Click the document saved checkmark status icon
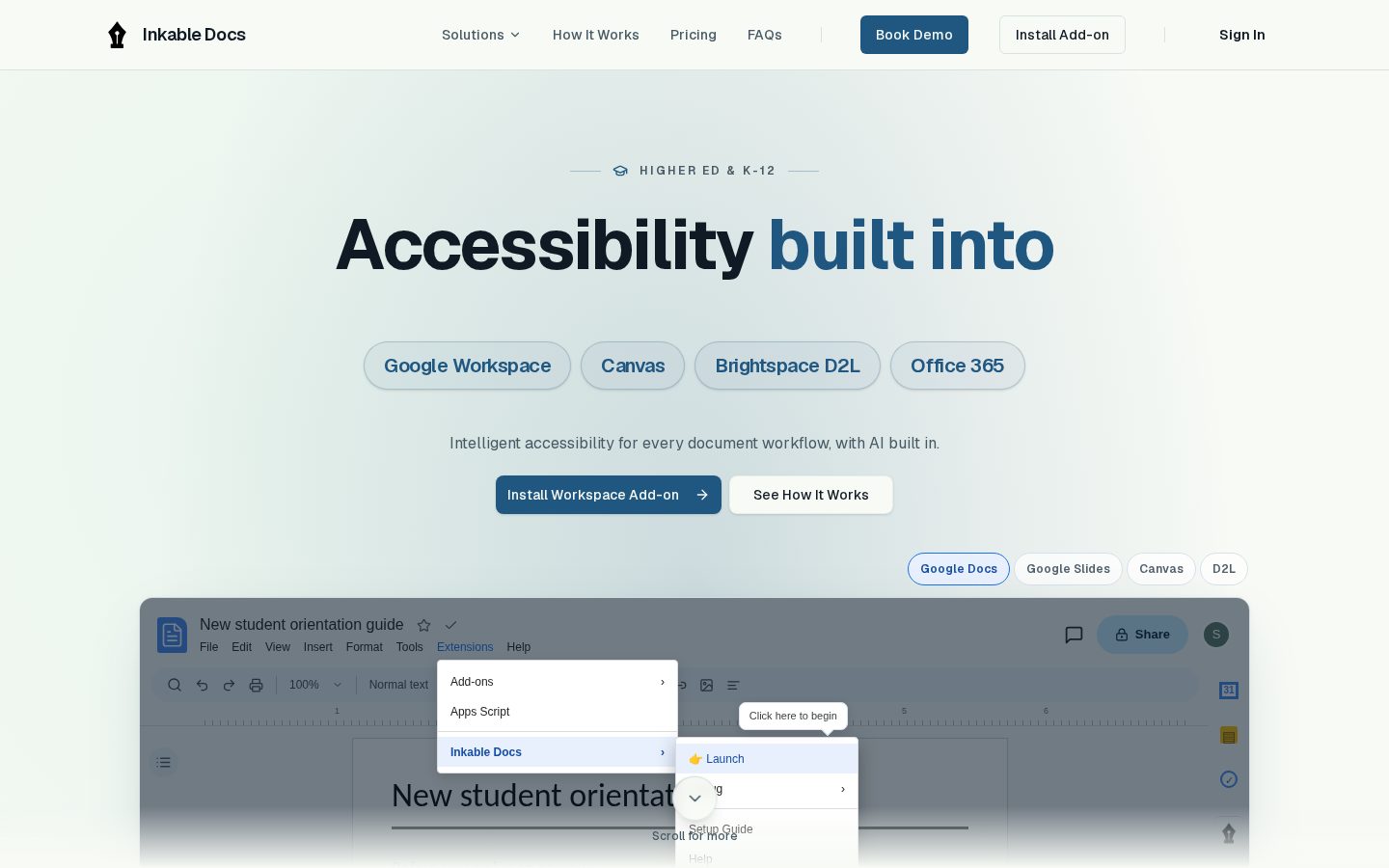 point(450,625)
